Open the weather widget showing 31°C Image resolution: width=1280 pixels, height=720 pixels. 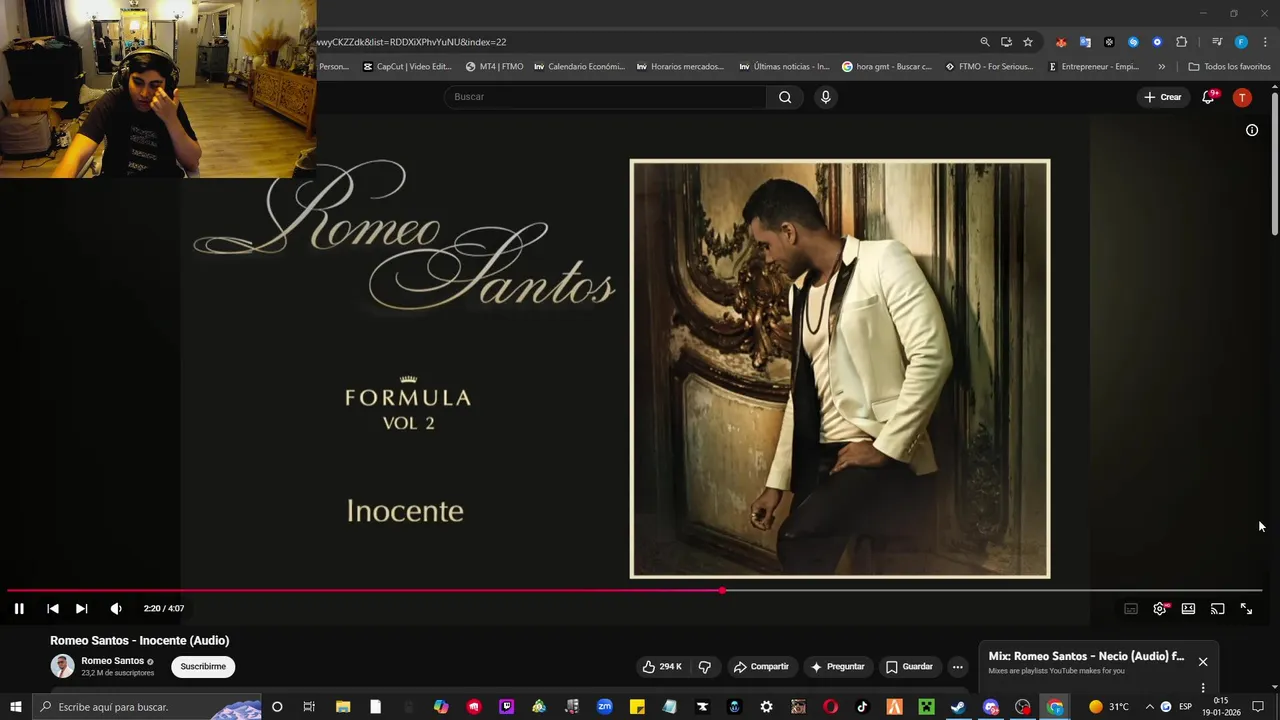click(x=1109, y=707)
